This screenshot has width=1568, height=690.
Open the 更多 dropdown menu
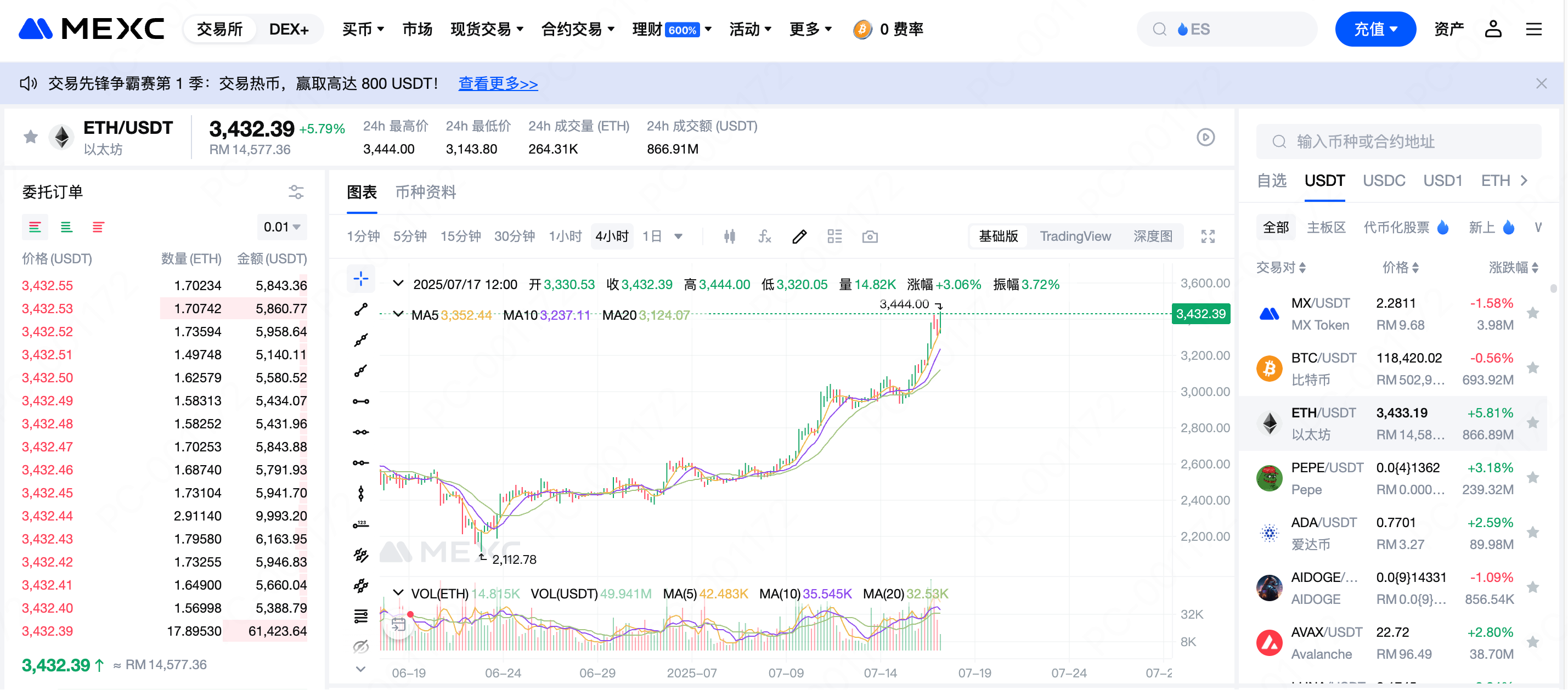click(810, 29)
